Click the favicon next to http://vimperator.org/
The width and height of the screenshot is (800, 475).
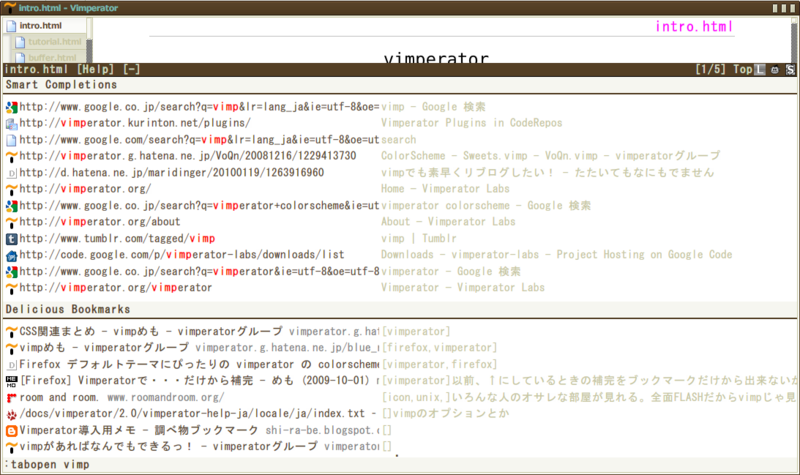(11, 189)
